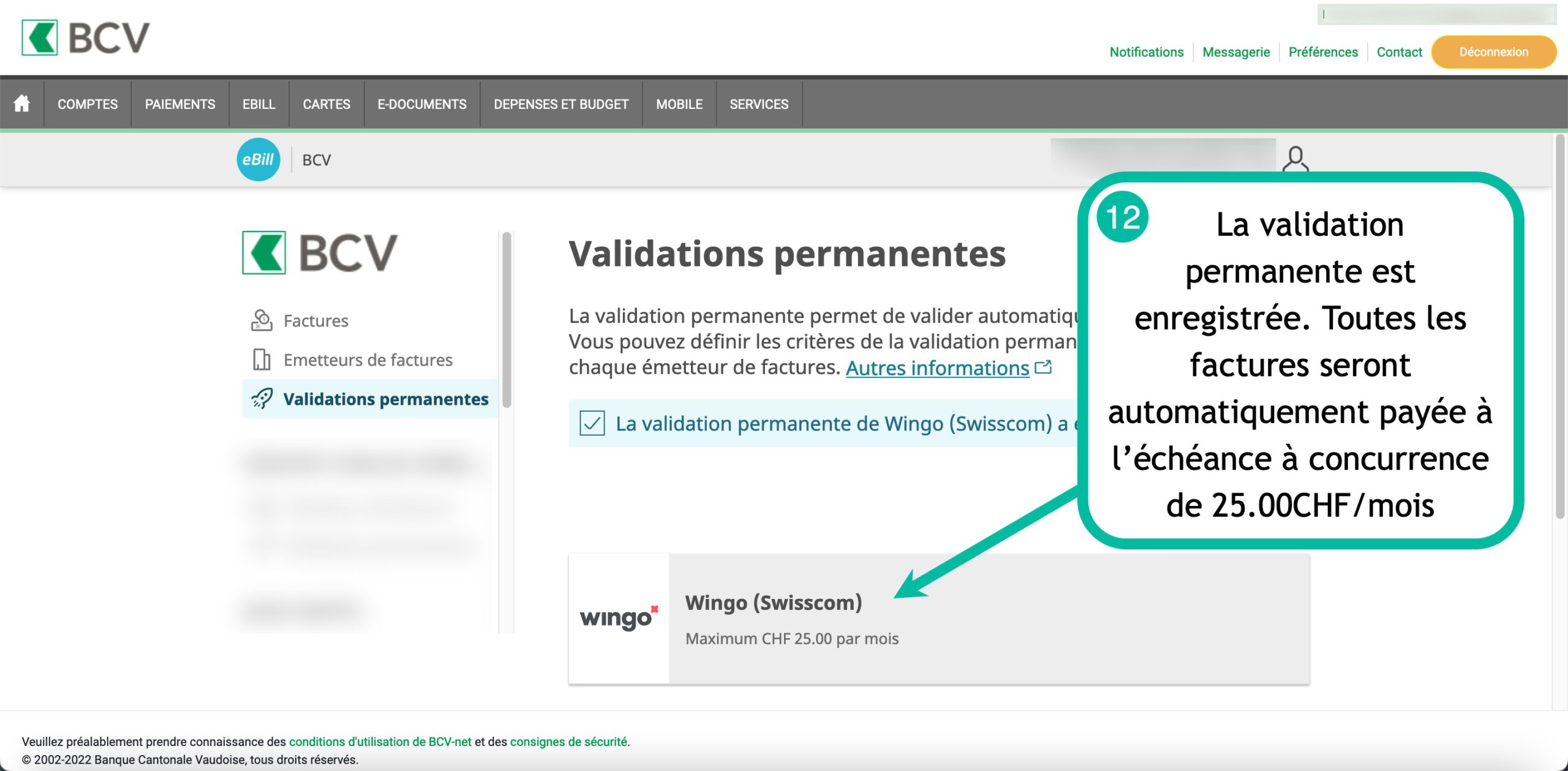Image resolution: width=1568 pixels, height=771 pixels.
Task: Open Notifications in the top bar
Action: pos(1146,52)
